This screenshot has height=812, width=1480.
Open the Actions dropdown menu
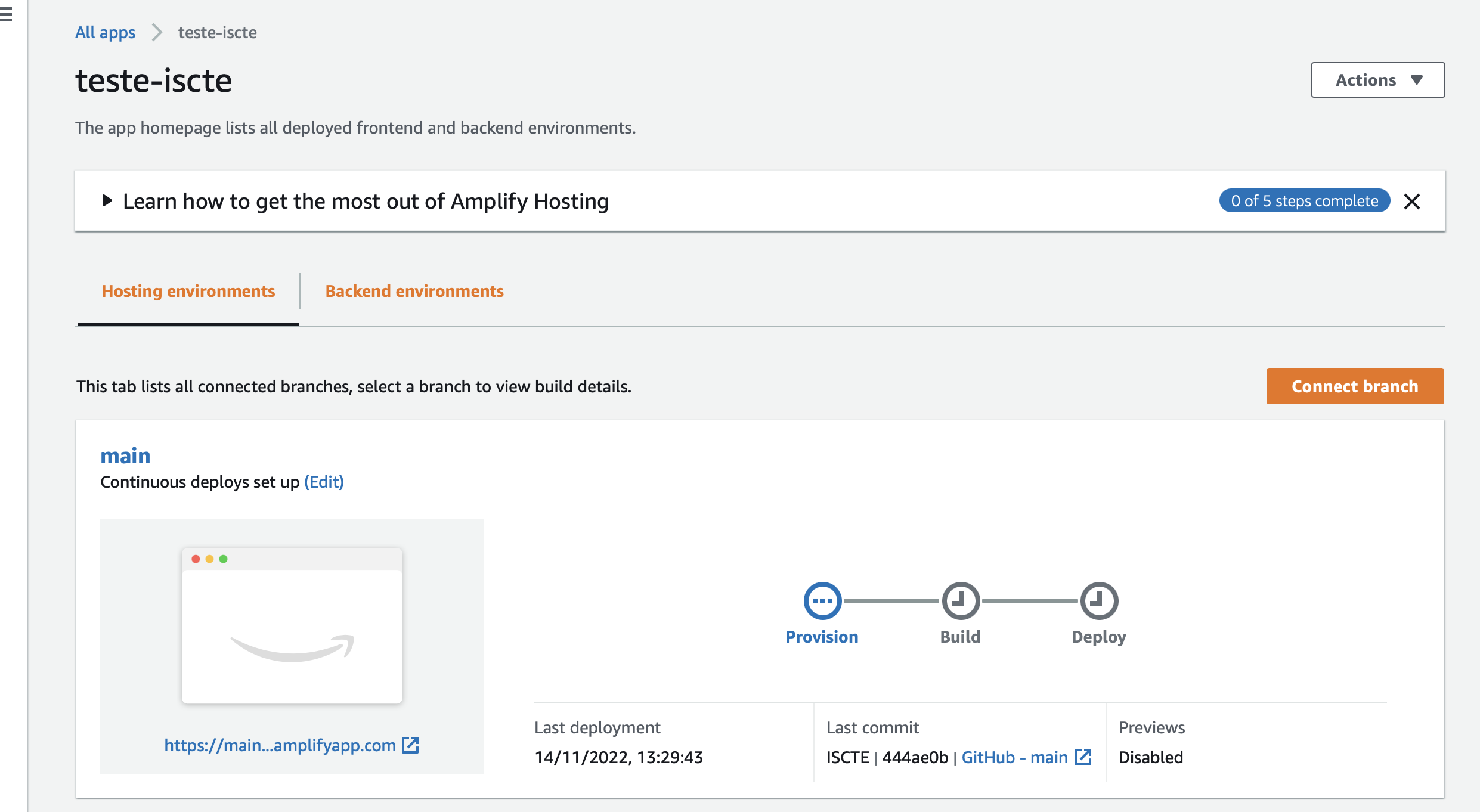pos(1377,80)
